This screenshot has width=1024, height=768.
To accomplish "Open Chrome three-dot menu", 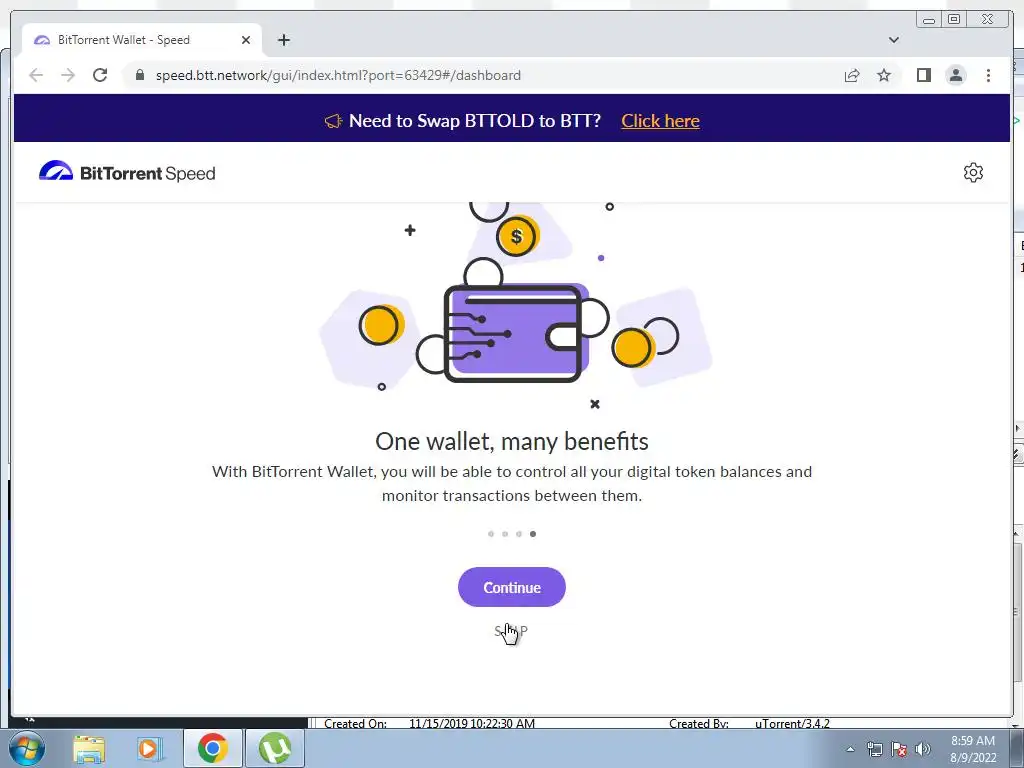I will [988, 75].
